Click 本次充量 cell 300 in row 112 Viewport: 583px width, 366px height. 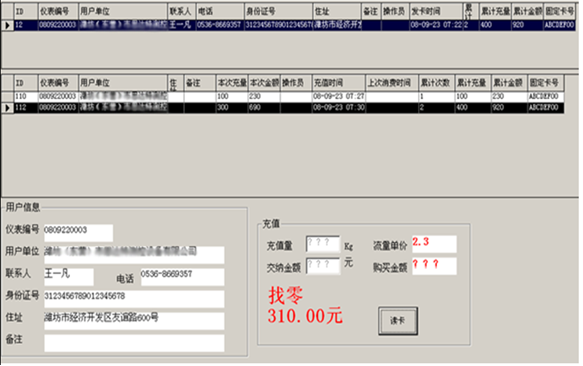[x=232, y=108]
